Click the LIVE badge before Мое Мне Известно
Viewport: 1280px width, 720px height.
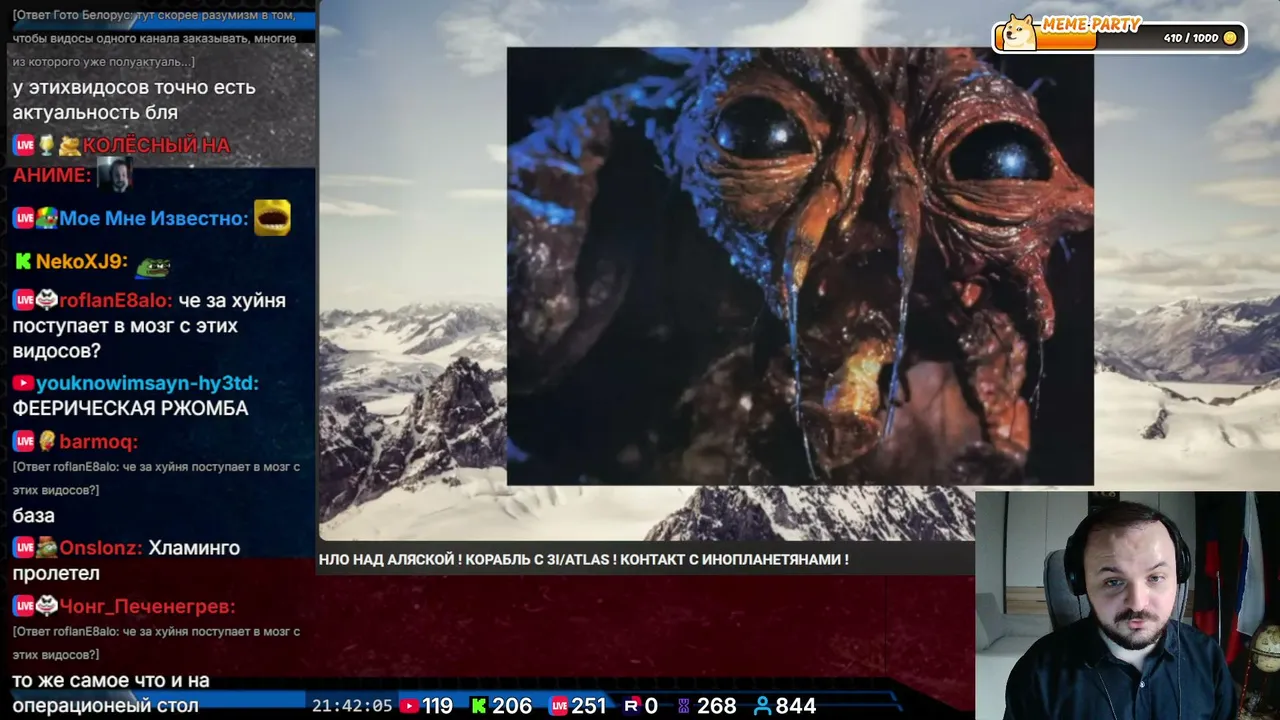click(x=24, y=218)
